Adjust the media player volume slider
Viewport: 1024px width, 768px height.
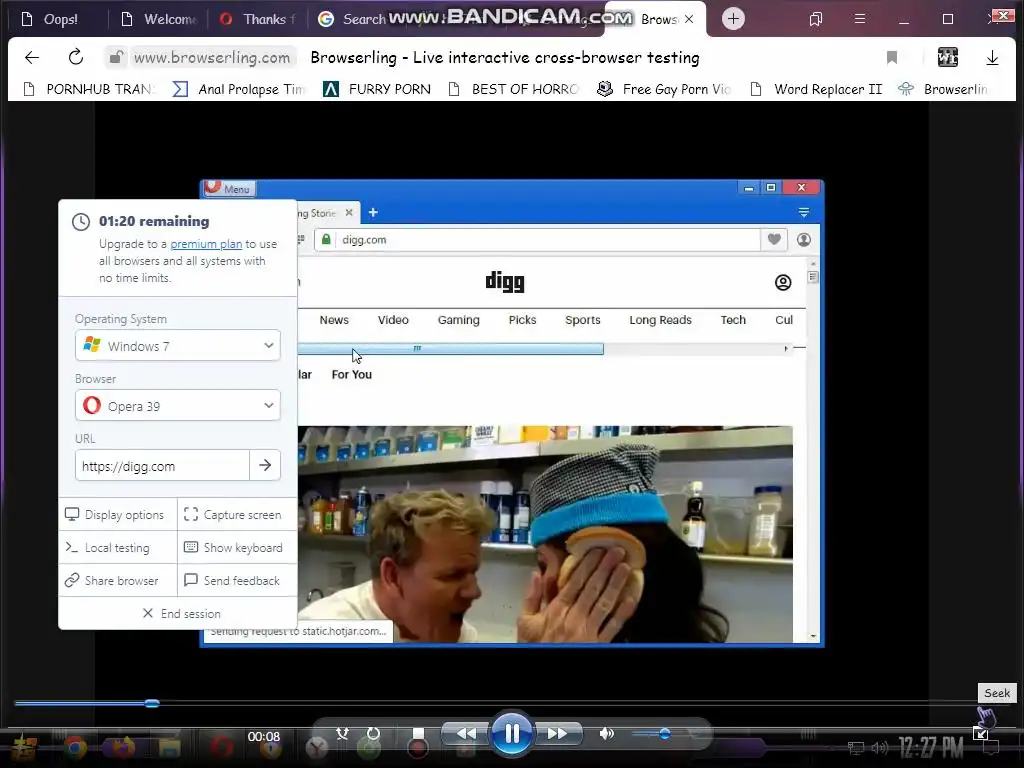point(663,733)
